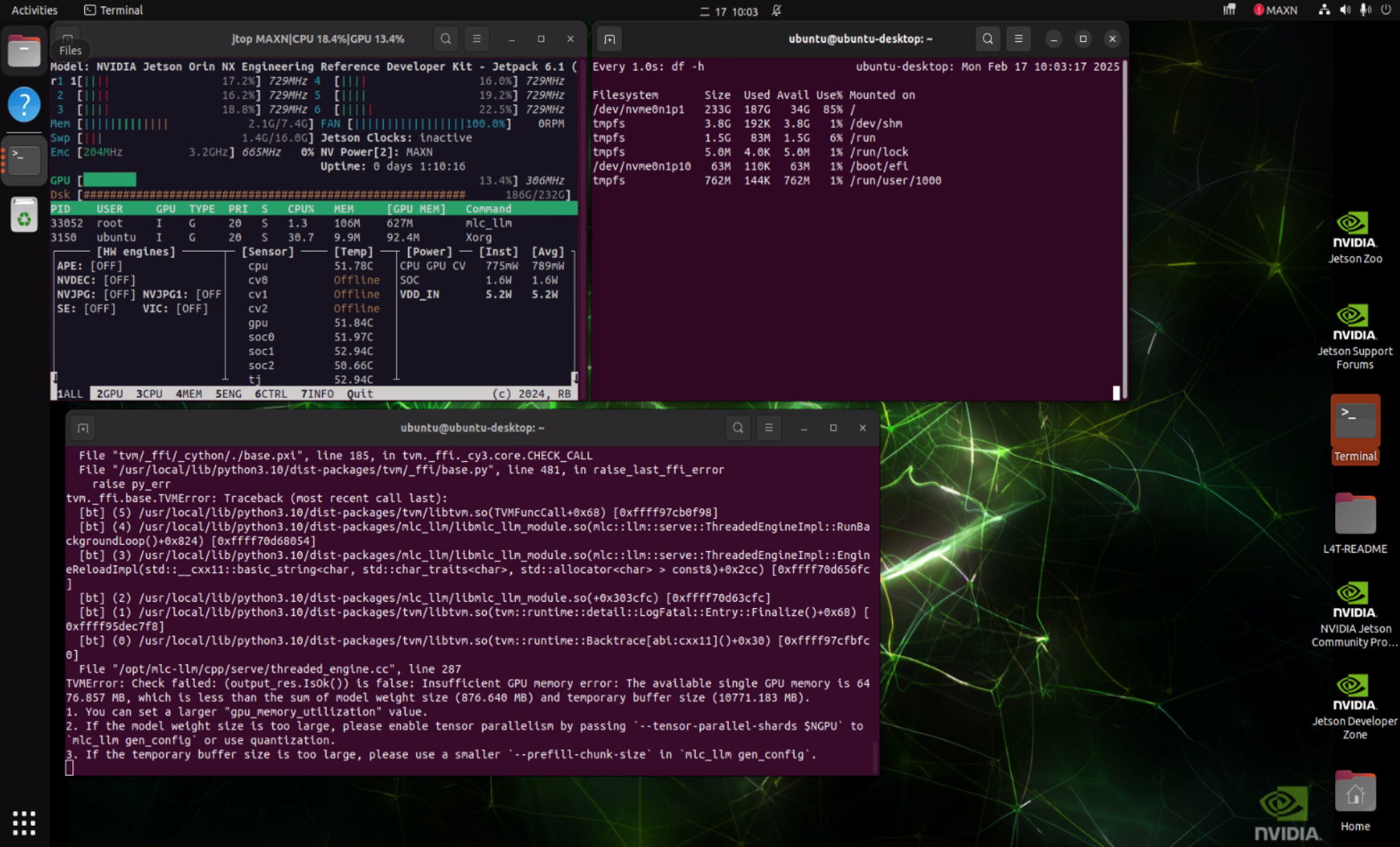Click the Show Applications grid in the dock
This screenshot has width=1400, height=847.
pos(24,821)
